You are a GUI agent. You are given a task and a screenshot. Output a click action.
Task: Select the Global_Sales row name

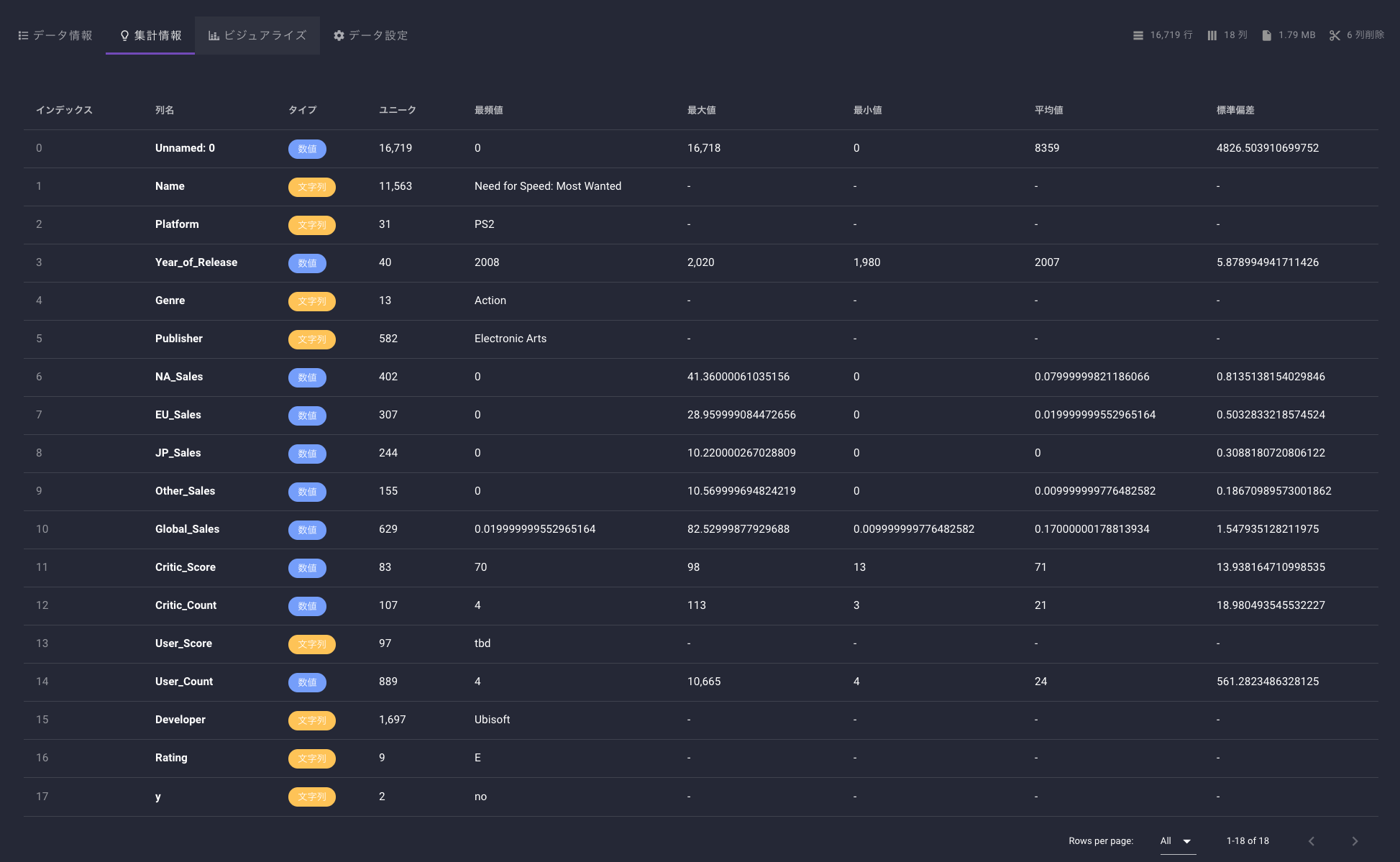(187, 529)
